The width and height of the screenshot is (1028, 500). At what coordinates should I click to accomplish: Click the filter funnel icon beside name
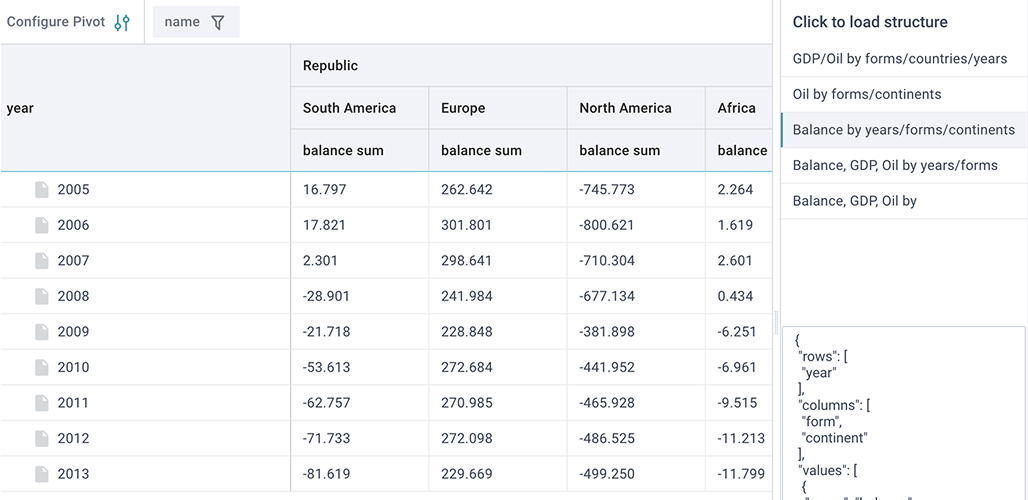[x=218, y=22]
